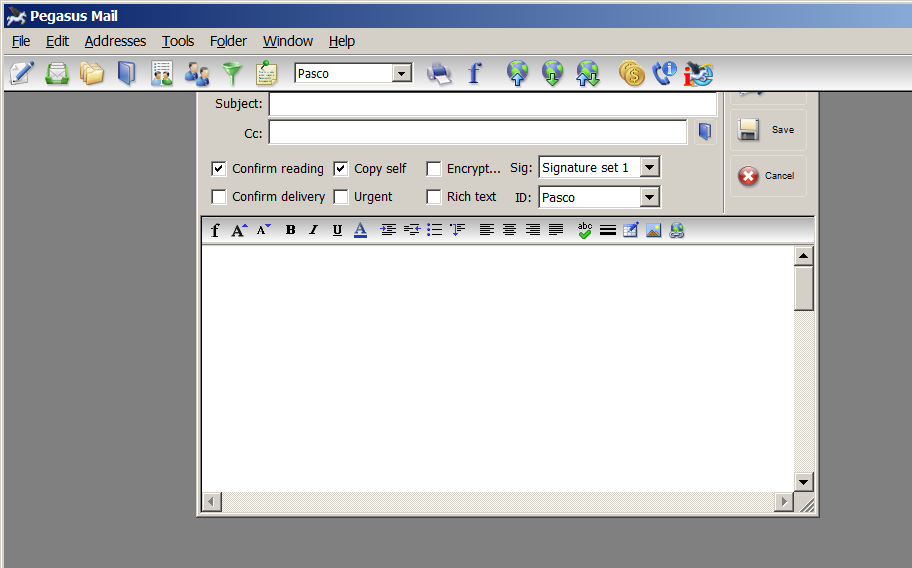Open the Folder menu

point(228,41)
